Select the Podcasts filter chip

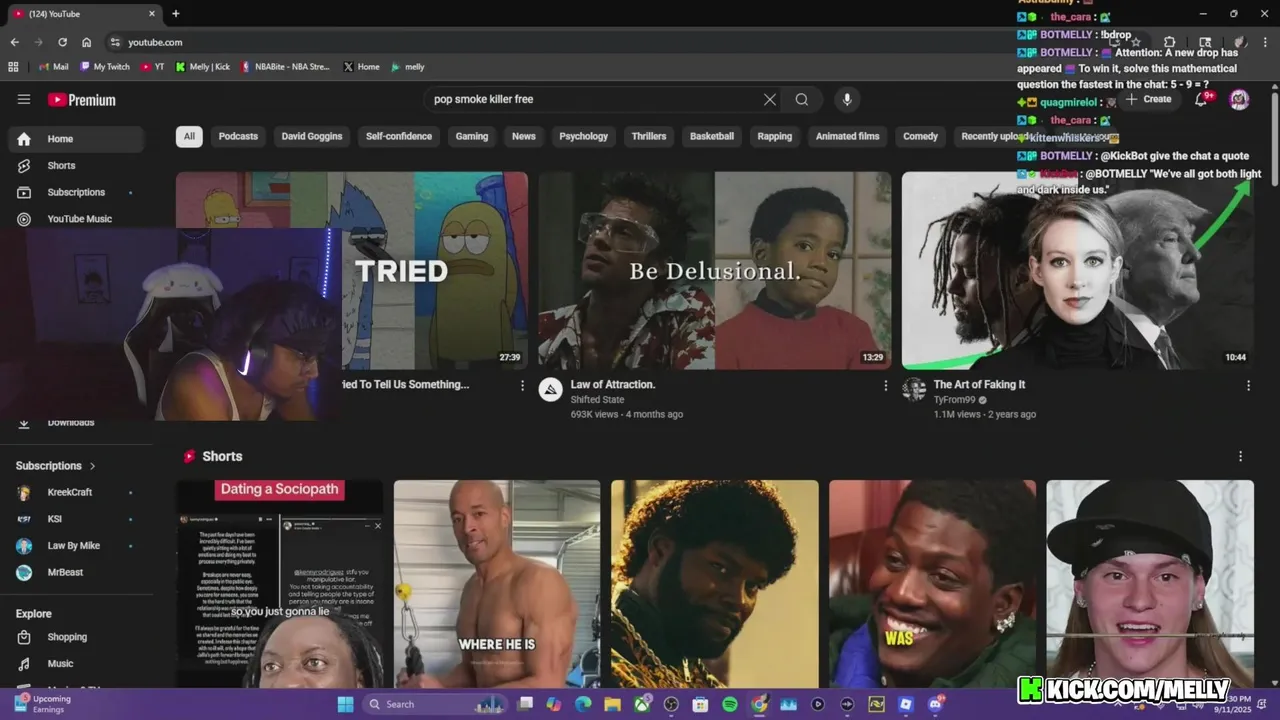238,136
